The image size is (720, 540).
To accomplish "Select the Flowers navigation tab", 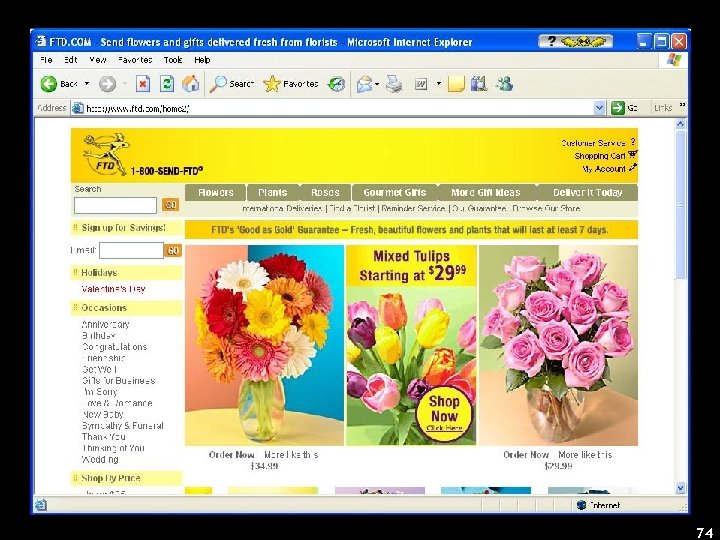I will pos(215,192).
